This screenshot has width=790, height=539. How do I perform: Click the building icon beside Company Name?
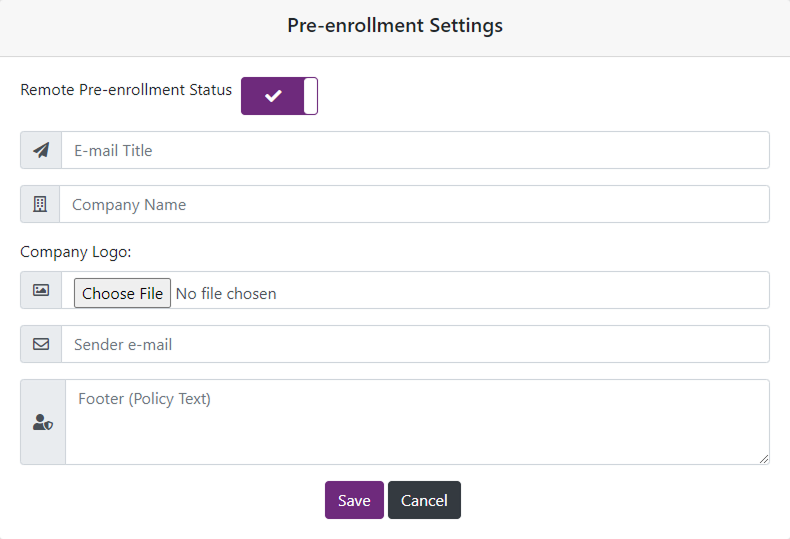[40, 204]
